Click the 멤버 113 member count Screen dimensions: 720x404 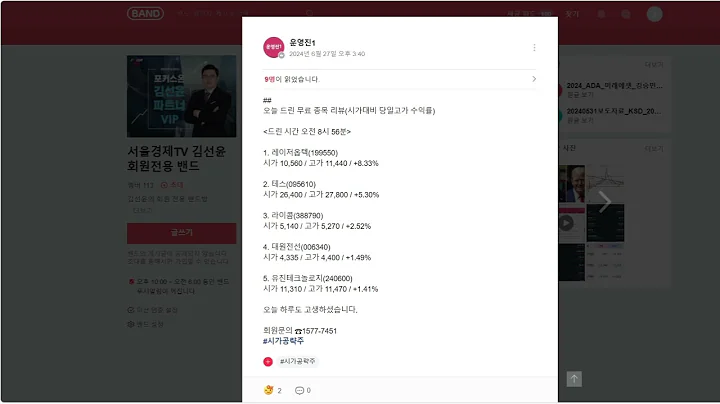[x=141, y=185]
